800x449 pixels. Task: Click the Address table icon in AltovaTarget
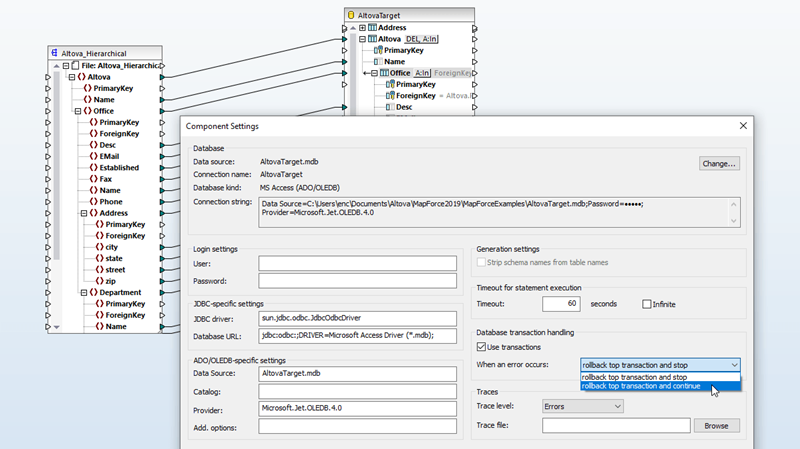[372, 28]
